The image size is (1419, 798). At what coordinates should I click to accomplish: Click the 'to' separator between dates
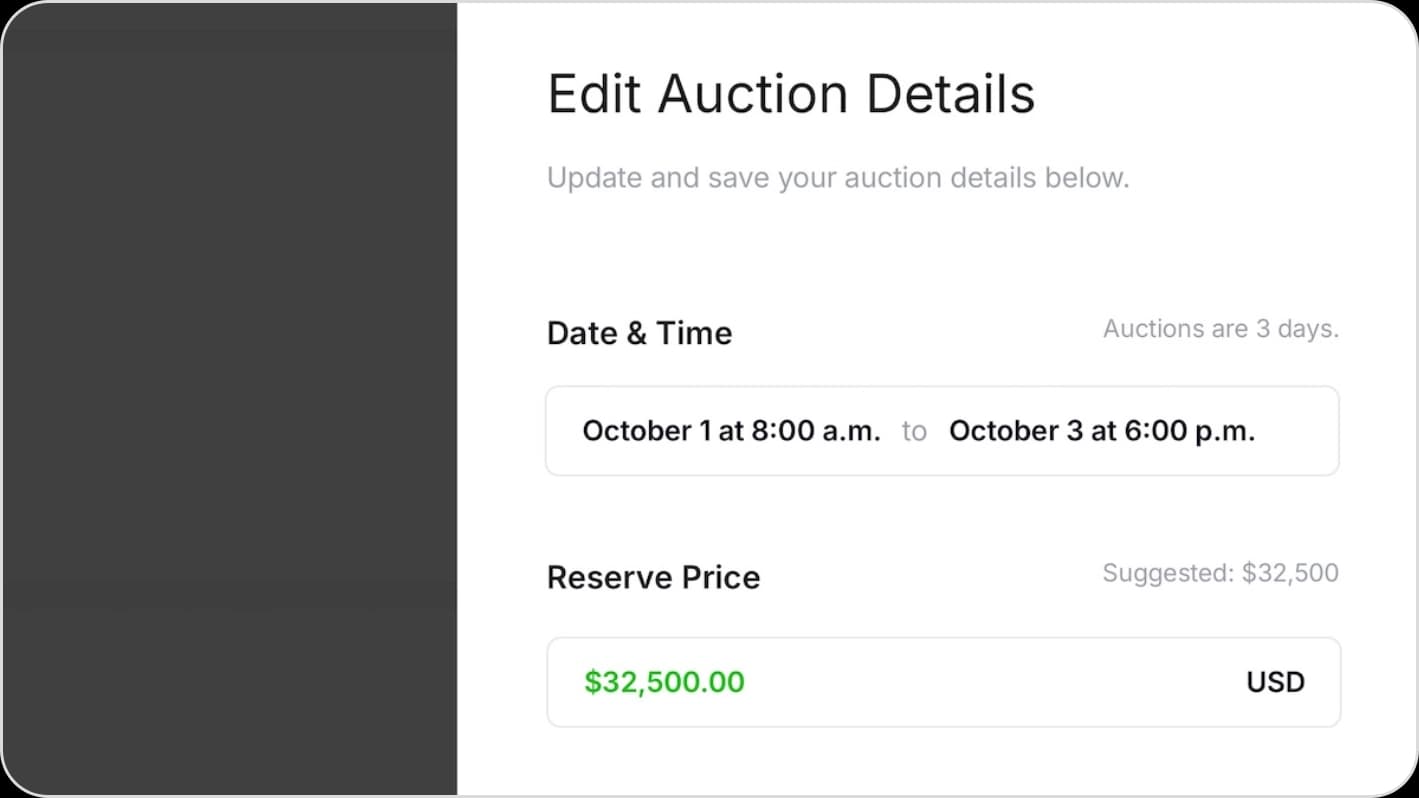[914, 431]
